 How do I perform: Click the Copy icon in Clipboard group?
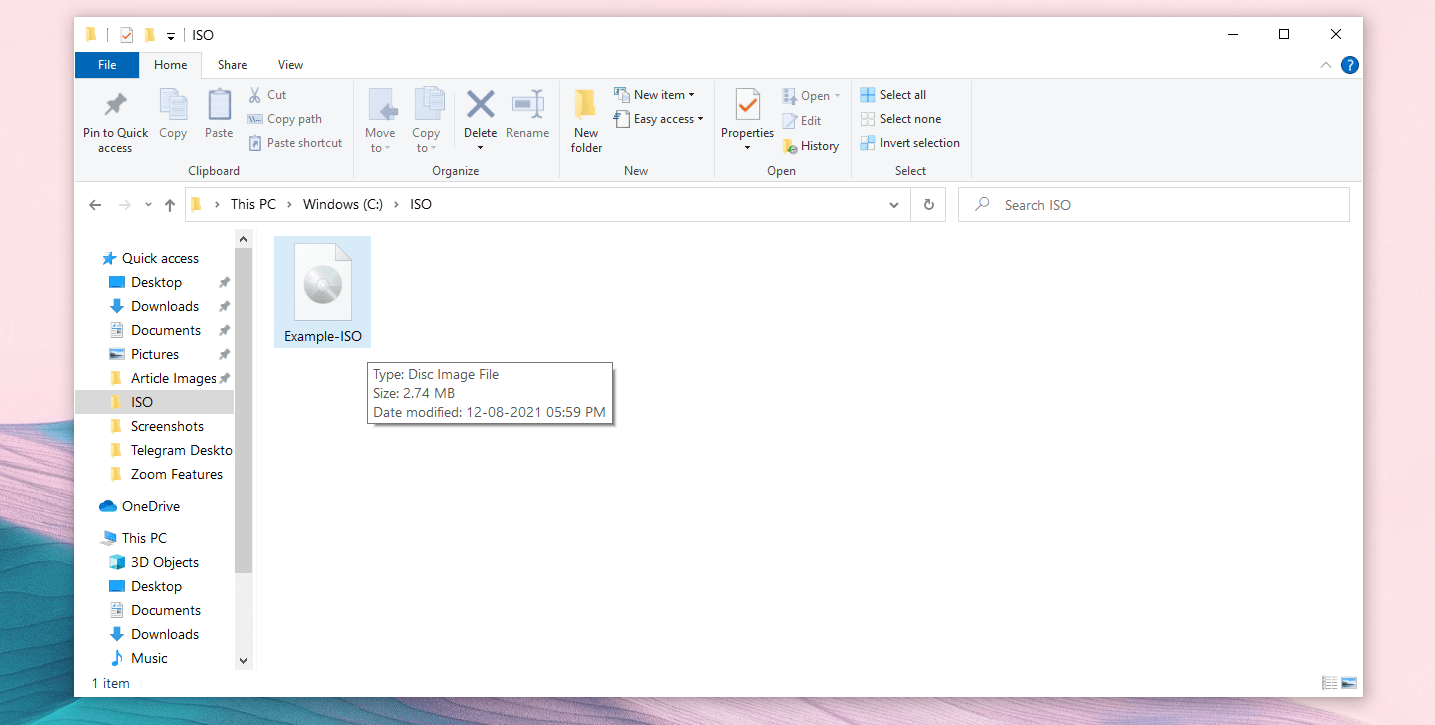(x=173, y=105)
